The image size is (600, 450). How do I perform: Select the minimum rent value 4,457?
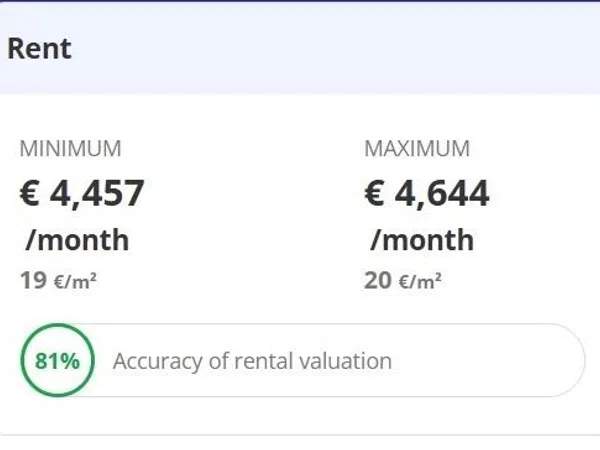click(97, 194)
